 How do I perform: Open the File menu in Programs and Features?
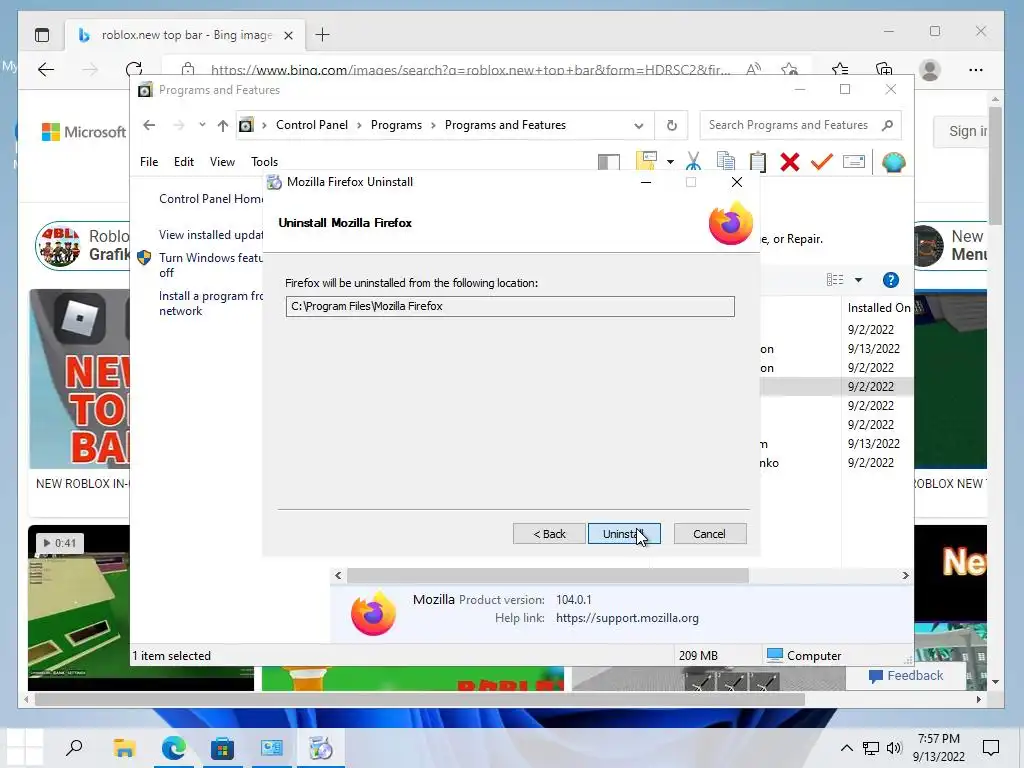coord(149,161)
